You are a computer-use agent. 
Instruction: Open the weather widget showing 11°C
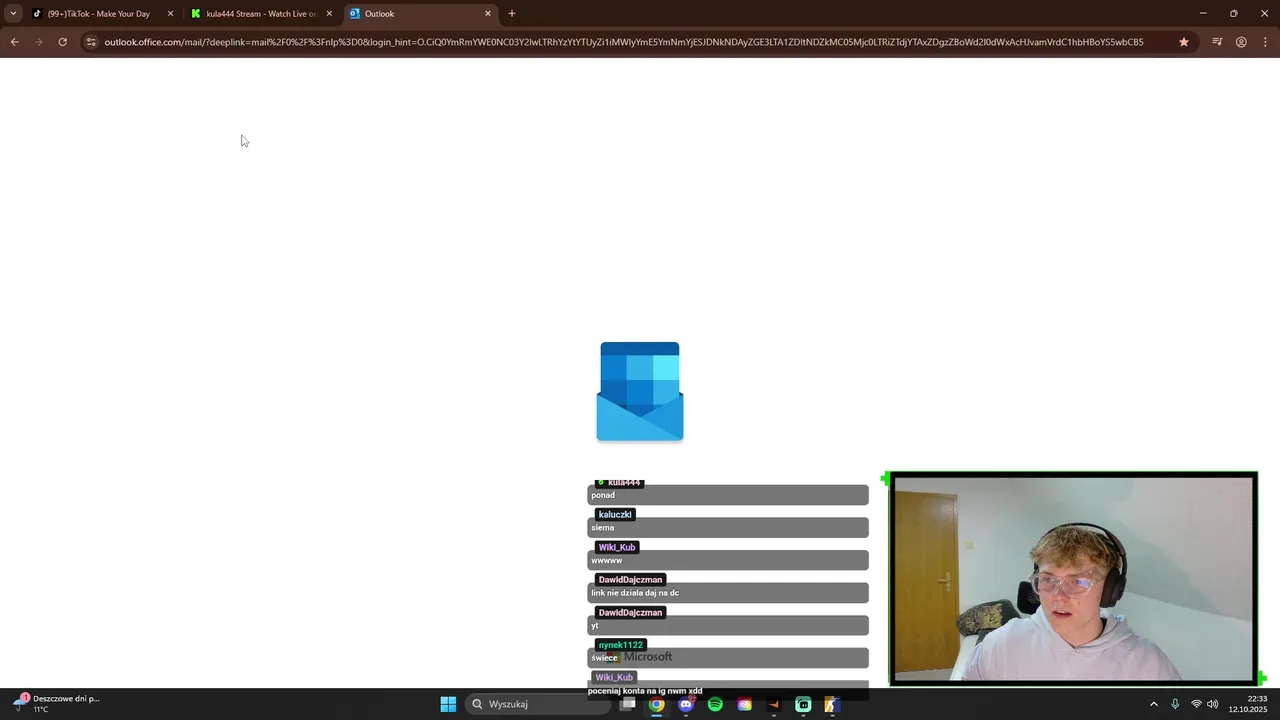click(x=57, y=704)
